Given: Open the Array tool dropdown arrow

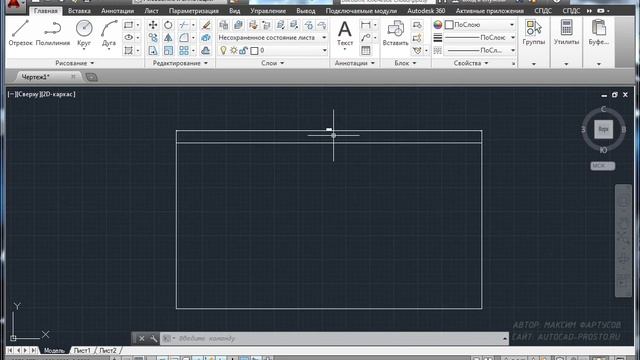Looking at the screenshot, I should click(193, 50).
